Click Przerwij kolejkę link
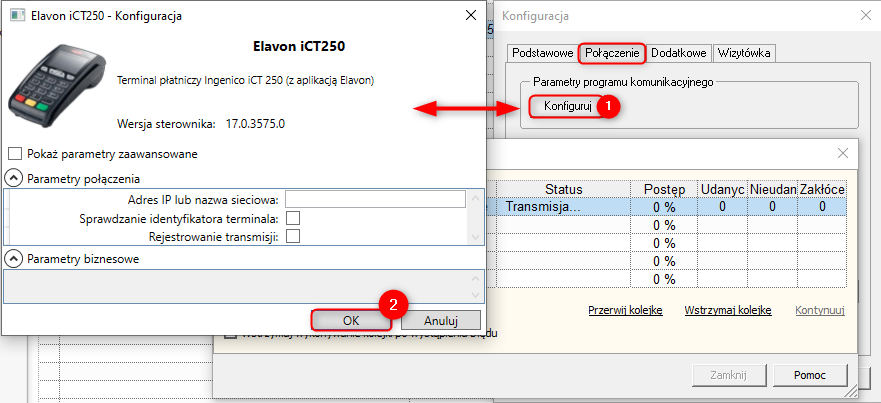Viewport: 881px width, 403px height. pyautogui.click(x=625, y=310)
